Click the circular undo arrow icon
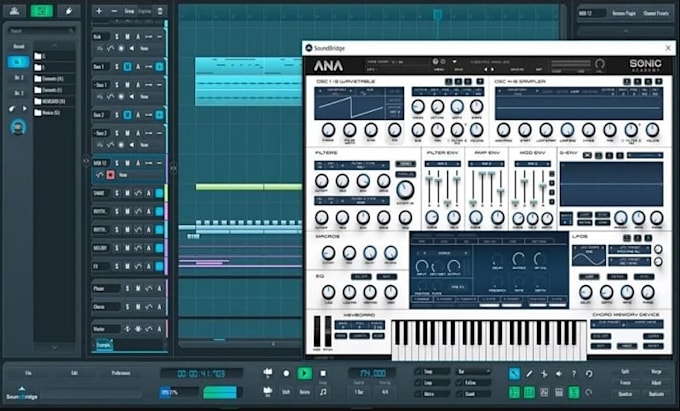The image size is (680, 411). (x=589, y=374)
